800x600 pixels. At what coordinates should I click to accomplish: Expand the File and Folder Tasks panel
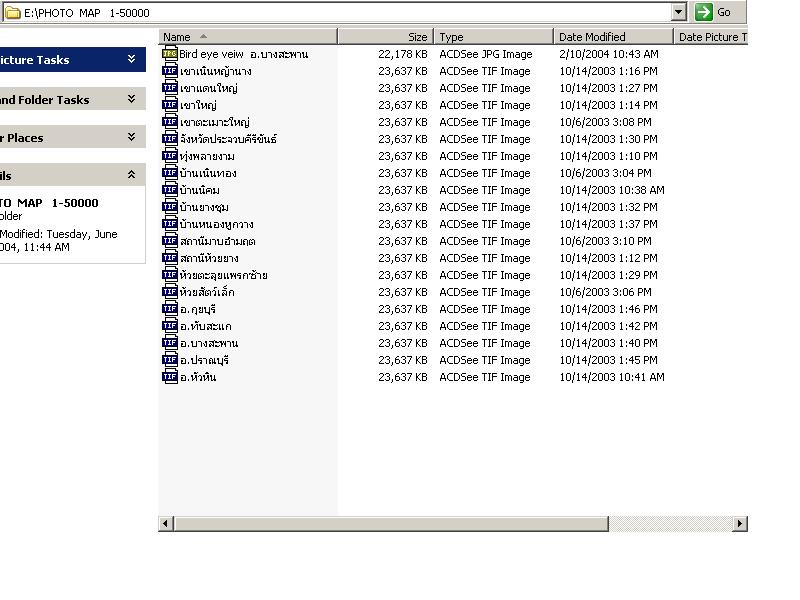[x=131, y=100]
